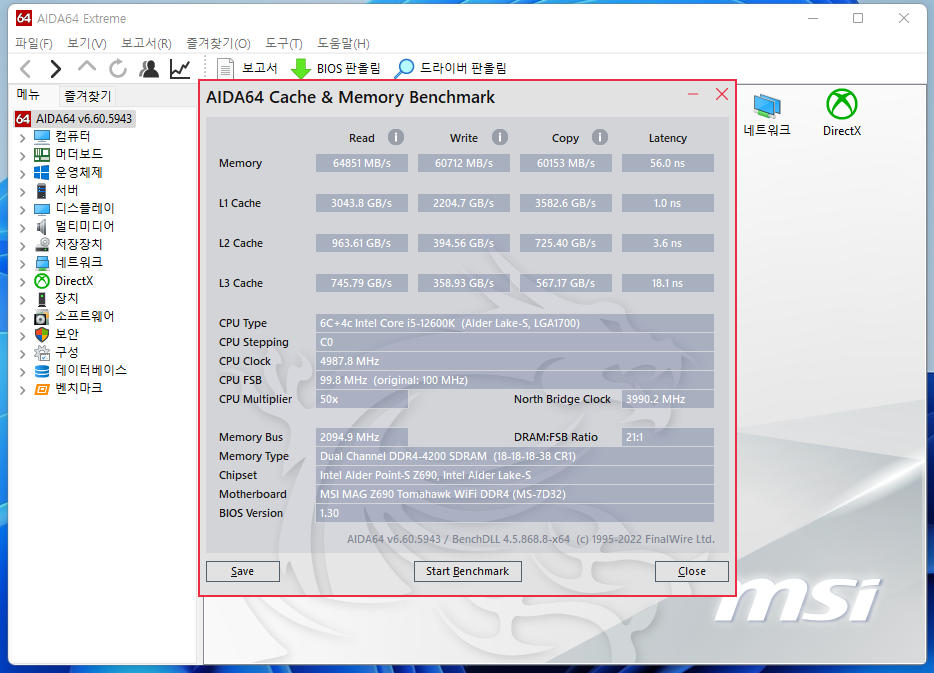
Task: Click the L3 Cache Write value 358.93 GB/s
Action: [x=463, y=283]
